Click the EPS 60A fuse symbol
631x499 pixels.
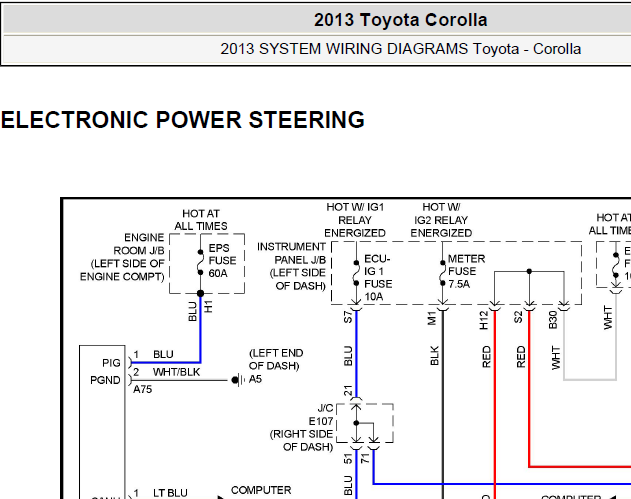click(x=200, y=262)
